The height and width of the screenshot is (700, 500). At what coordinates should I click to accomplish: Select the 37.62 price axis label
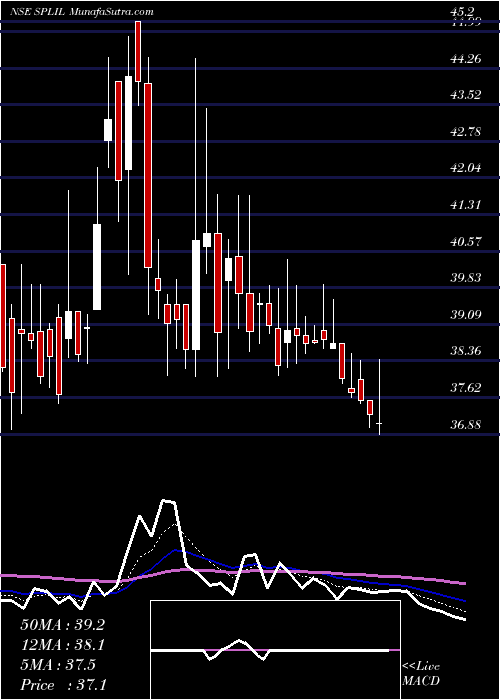pyautogui.click(x=466, y=388)
